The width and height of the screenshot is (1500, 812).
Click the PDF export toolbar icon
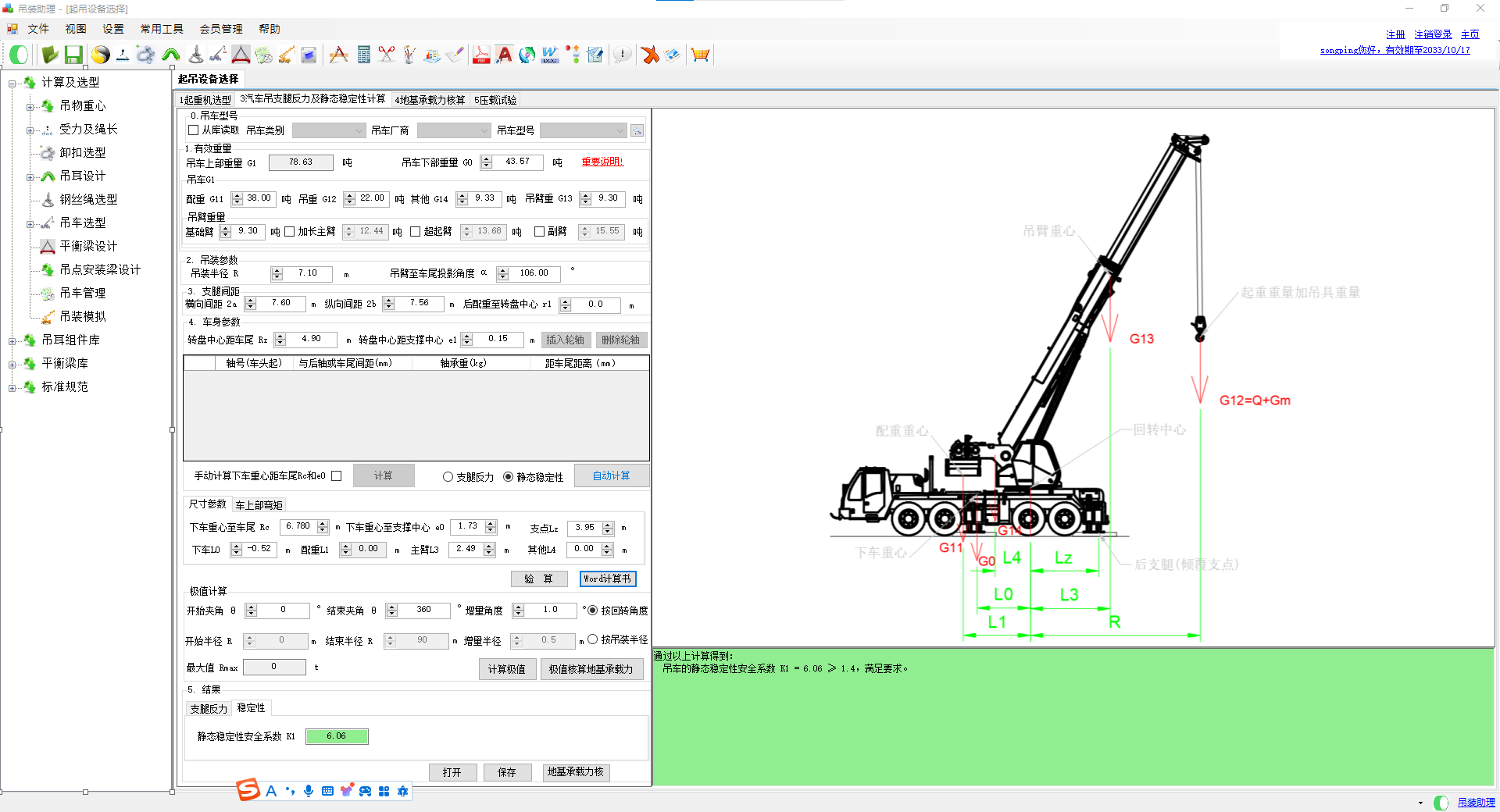click(x=481, y=55)
